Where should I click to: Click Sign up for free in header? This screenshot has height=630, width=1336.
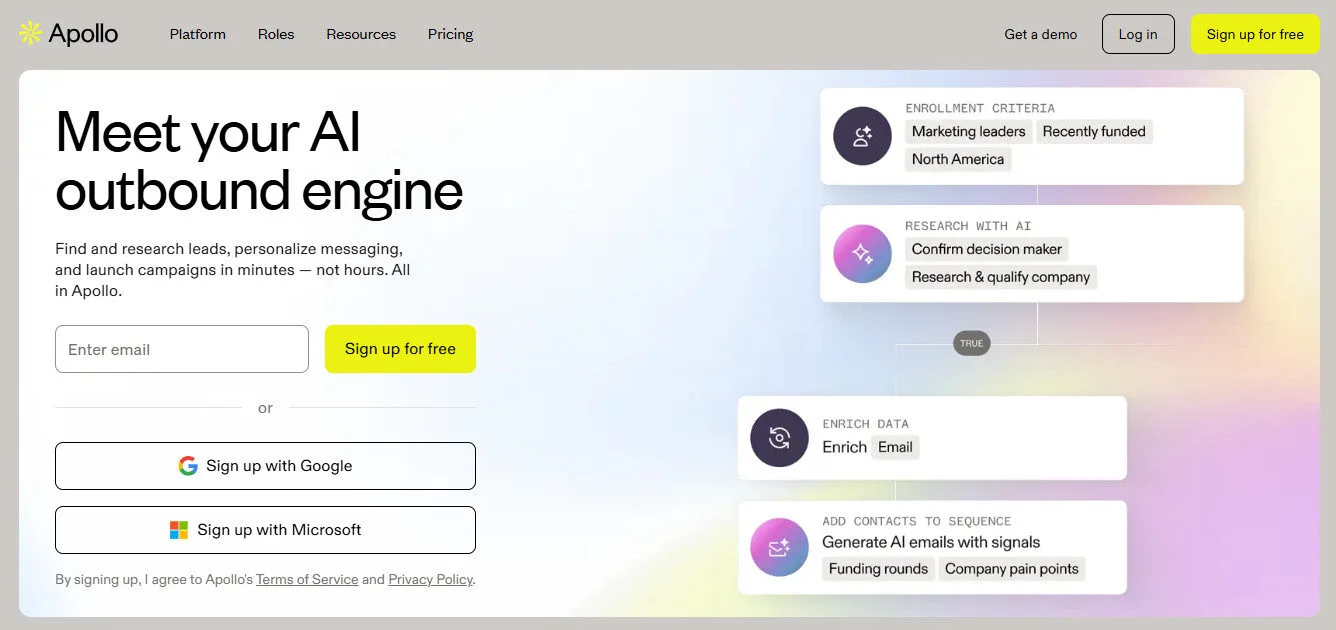pos(1255,34)
